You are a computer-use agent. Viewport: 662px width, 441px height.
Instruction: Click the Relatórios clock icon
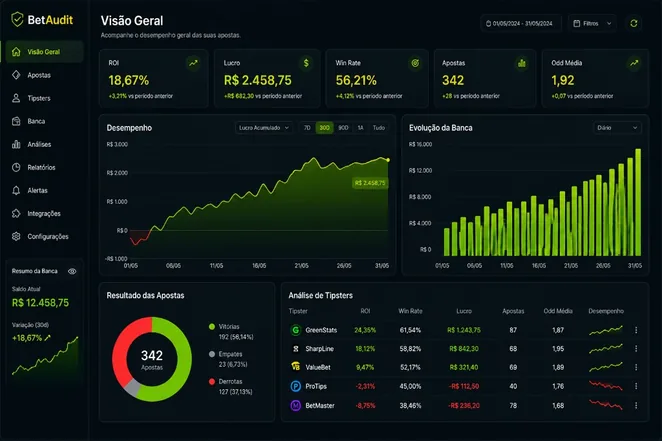point(16,167)
